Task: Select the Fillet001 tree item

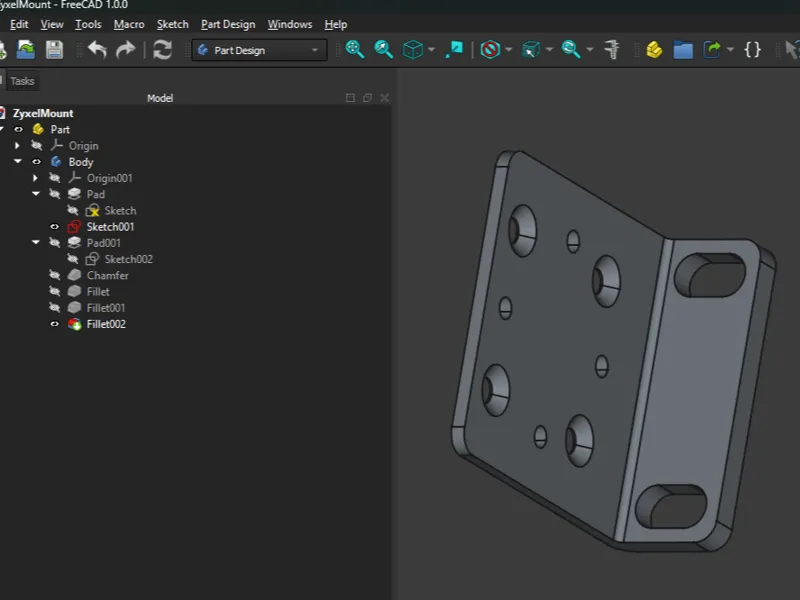Action: pyautogui.click(x=106, y=308)
